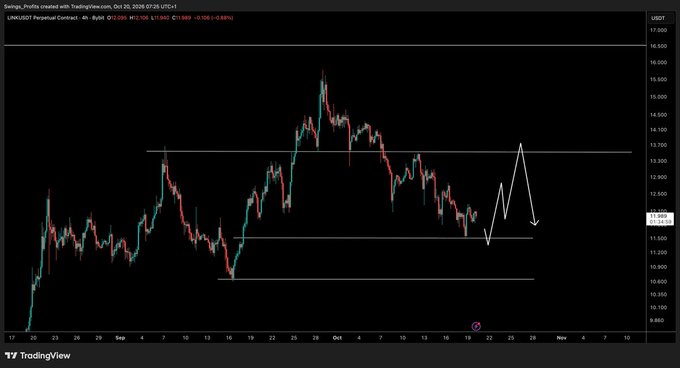Click the header text 'Swings_Profits created with TradingView.com'

58,7
